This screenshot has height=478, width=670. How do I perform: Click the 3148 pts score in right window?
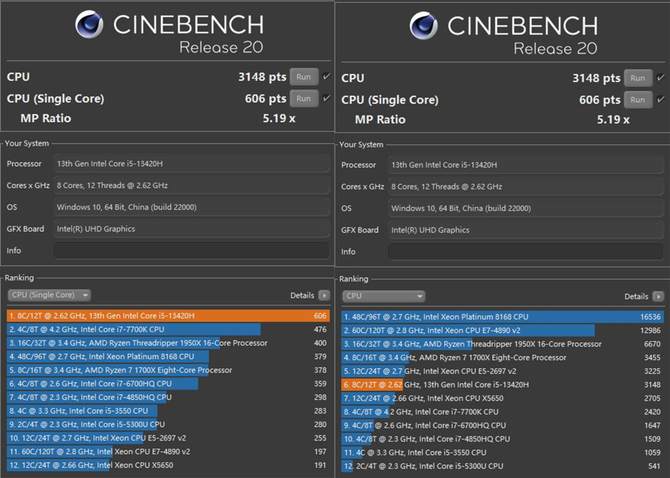point(597,78)
